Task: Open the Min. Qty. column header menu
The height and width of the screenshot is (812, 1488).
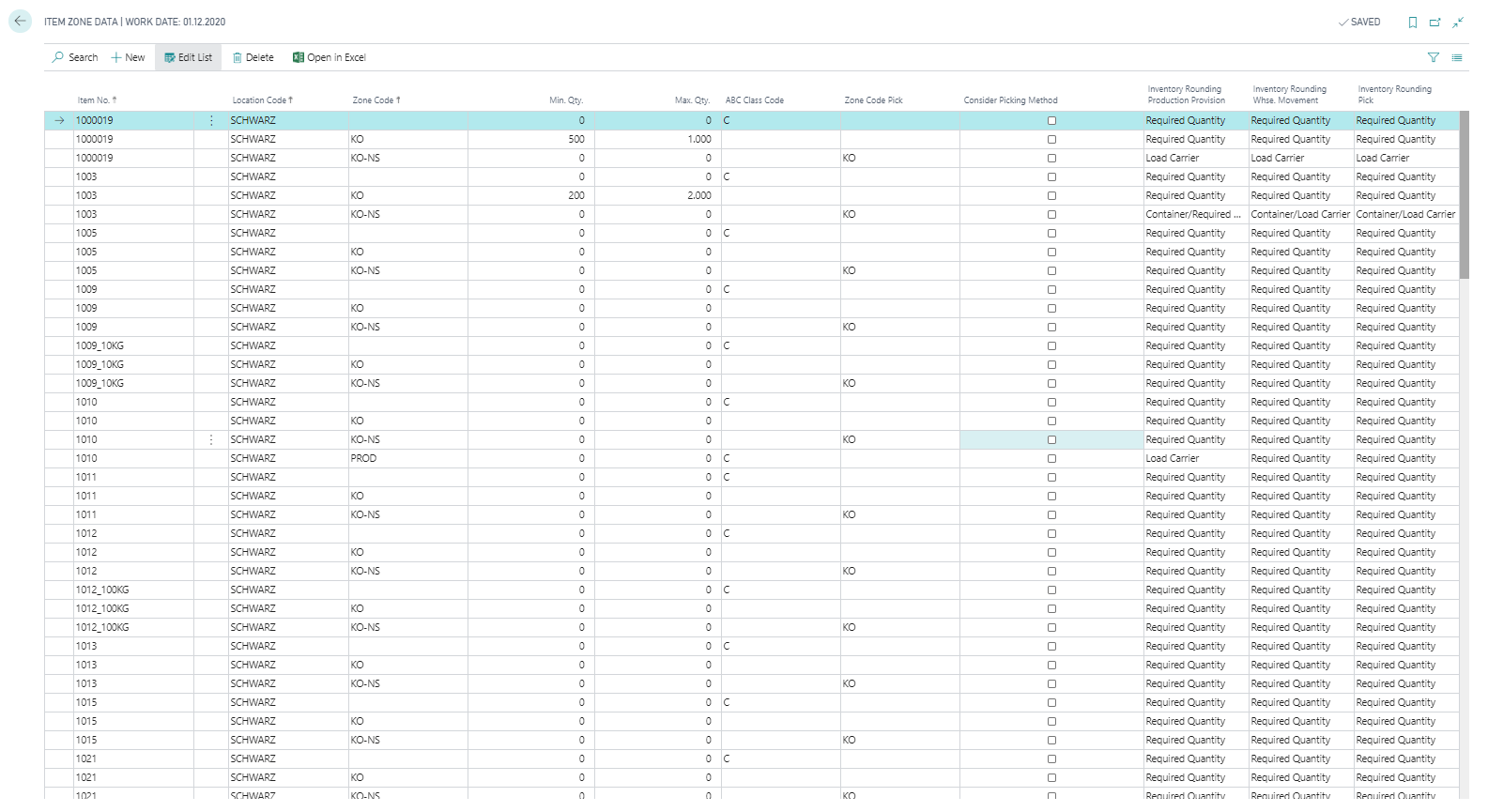Action: point(566,100)
